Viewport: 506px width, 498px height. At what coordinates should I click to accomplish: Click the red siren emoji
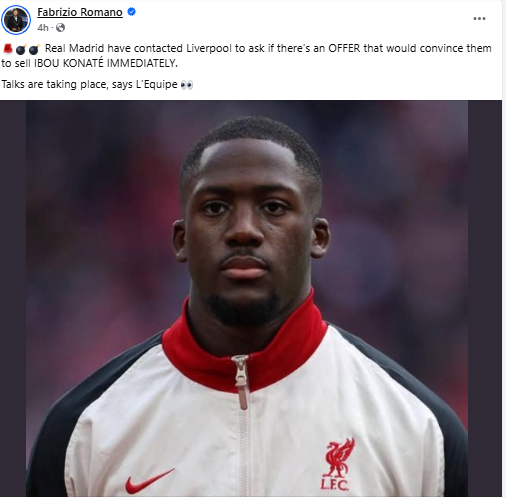[x=7, y=49]
